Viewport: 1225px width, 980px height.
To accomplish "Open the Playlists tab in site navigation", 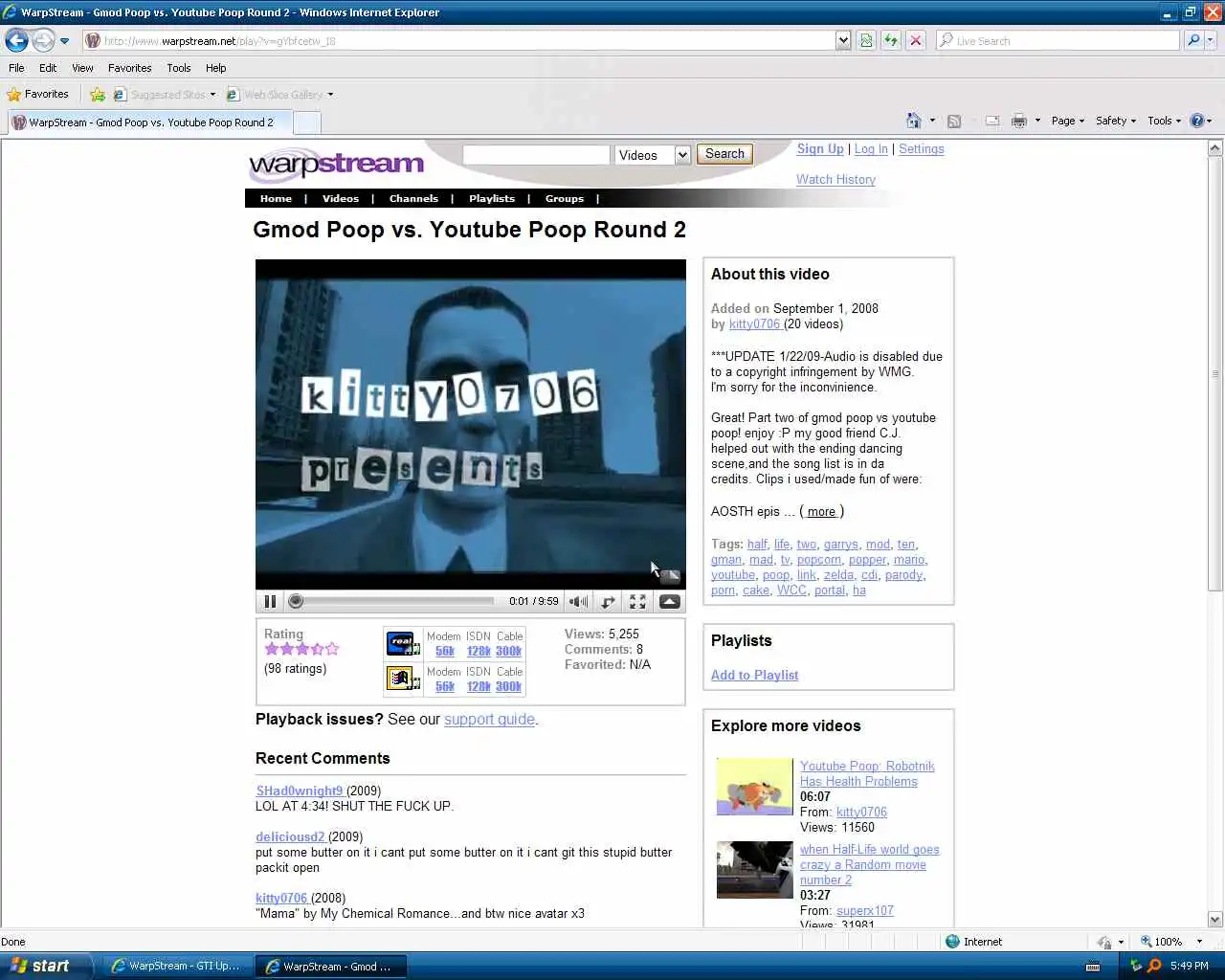I will (492, 198).
